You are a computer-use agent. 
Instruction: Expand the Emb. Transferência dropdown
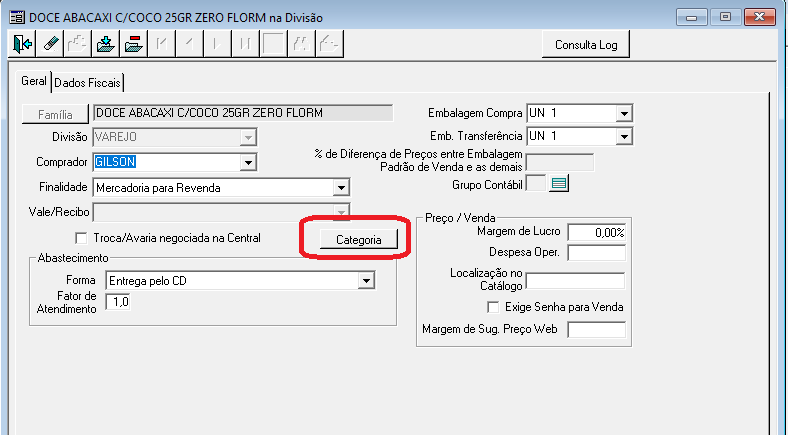[x=623, y=136]
